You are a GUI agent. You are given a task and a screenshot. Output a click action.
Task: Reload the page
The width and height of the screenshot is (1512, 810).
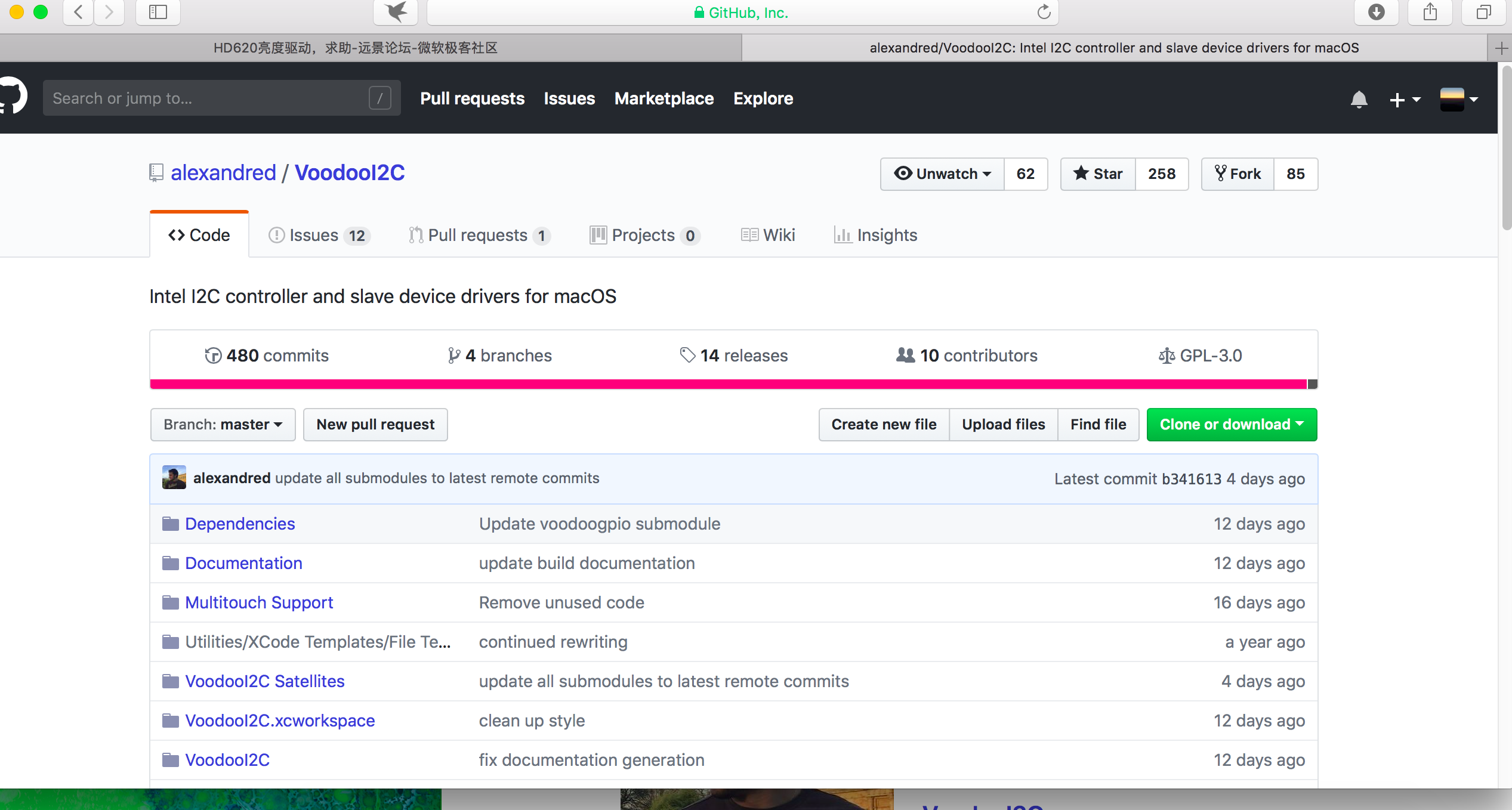click(1044, 12)
